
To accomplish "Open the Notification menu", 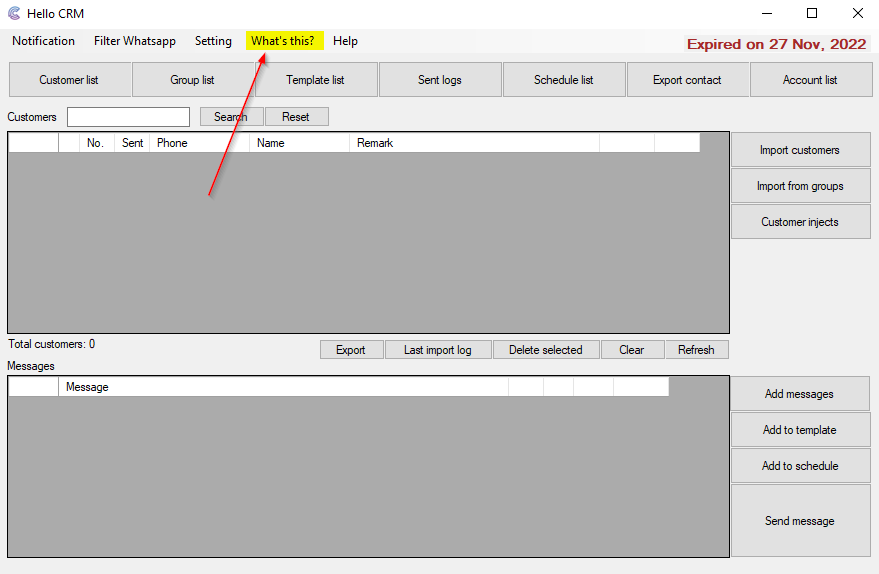I will [x=43, y=41].
